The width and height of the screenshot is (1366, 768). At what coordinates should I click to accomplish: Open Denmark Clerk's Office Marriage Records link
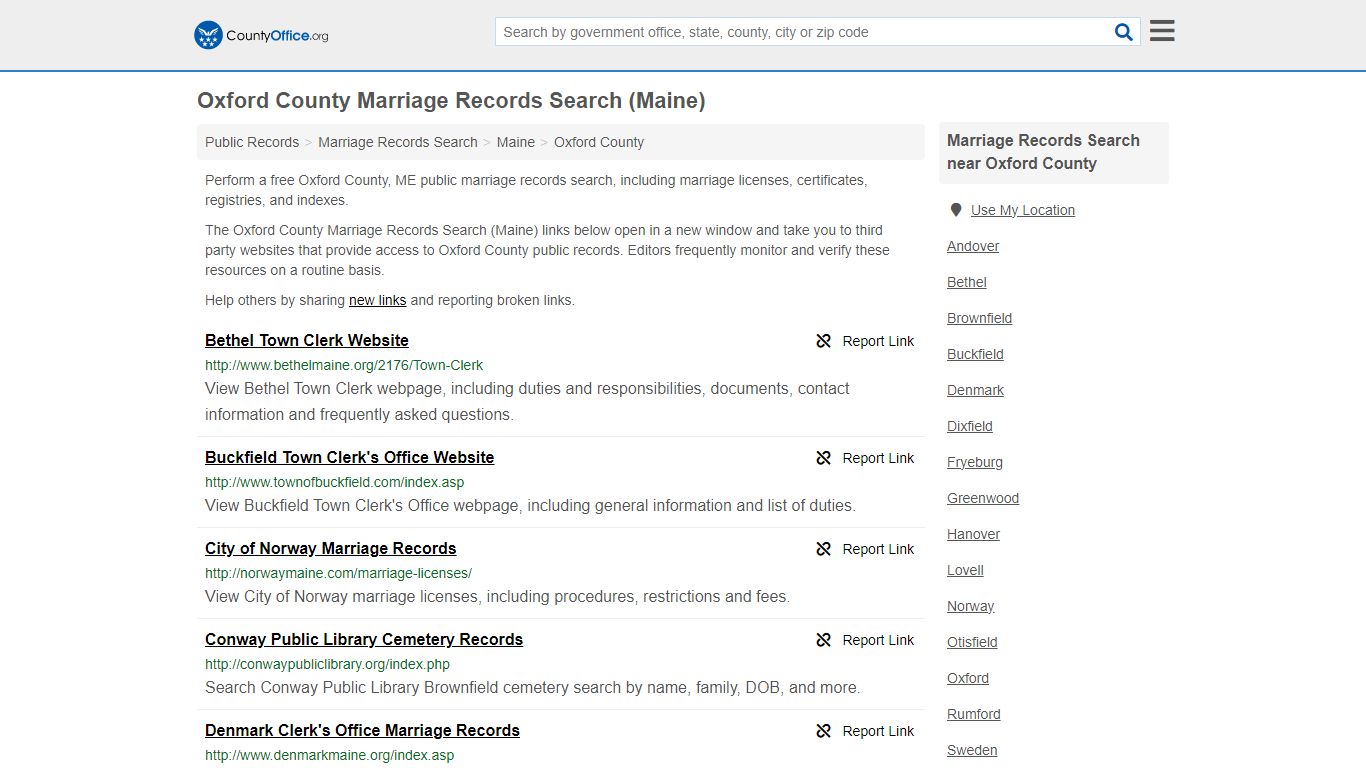[362, 730]
